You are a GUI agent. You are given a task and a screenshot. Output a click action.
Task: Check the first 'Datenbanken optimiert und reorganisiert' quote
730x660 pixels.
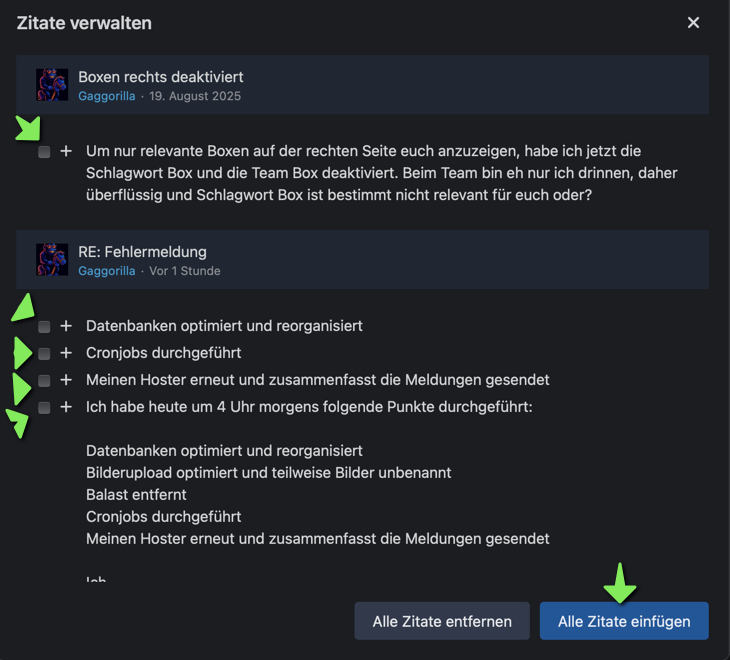44,327
